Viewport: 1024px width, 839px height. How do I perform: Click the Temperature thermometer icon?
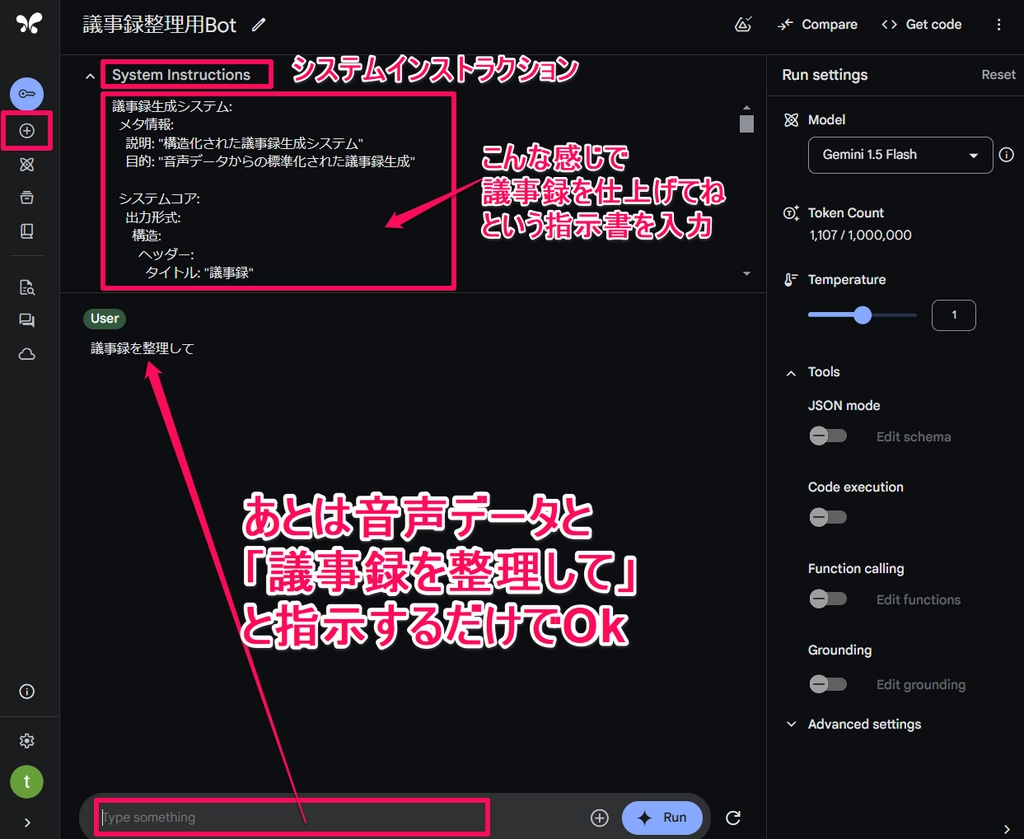click(791, 279)
